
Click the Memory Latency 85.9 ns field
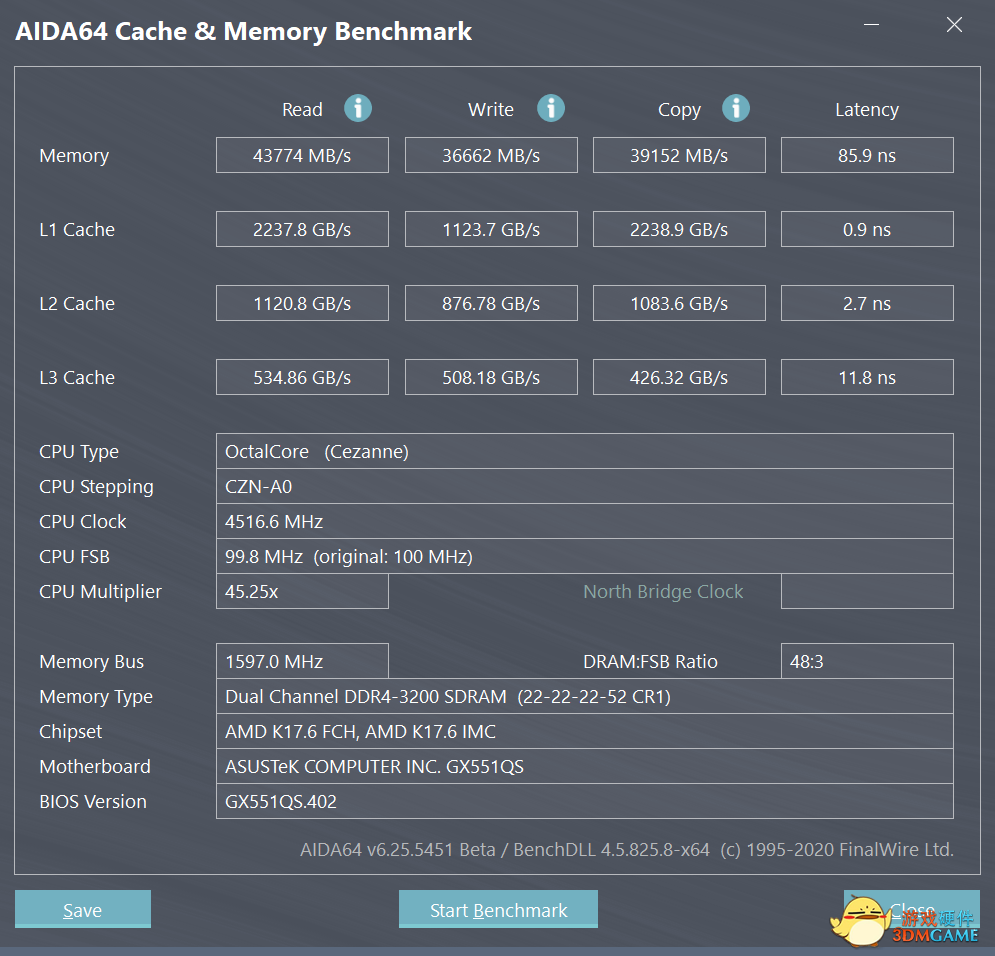point(867,156)
